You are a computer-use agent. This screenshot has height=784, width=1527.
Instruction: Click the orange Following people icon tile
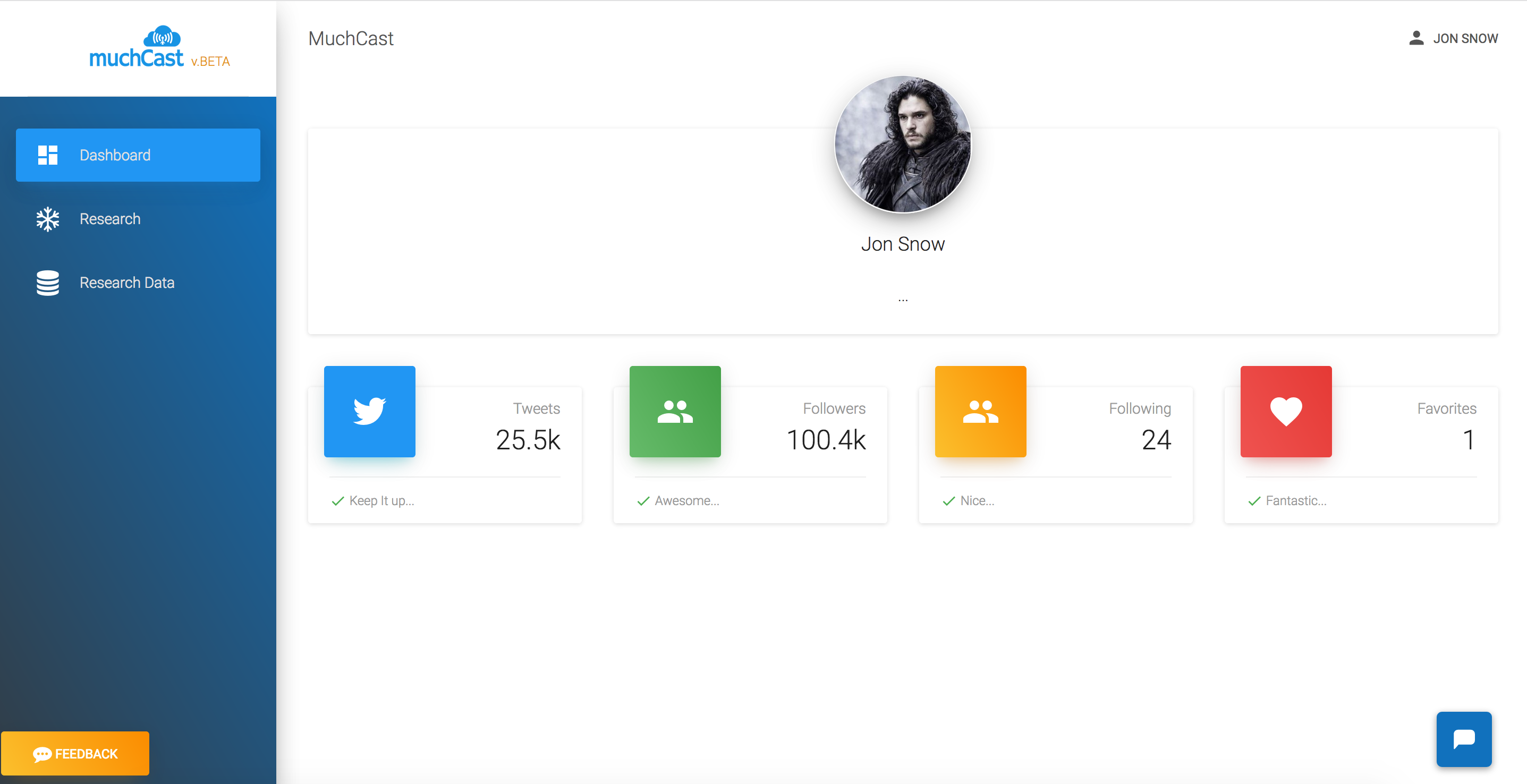pyautogui.click(x=980, y=411)
